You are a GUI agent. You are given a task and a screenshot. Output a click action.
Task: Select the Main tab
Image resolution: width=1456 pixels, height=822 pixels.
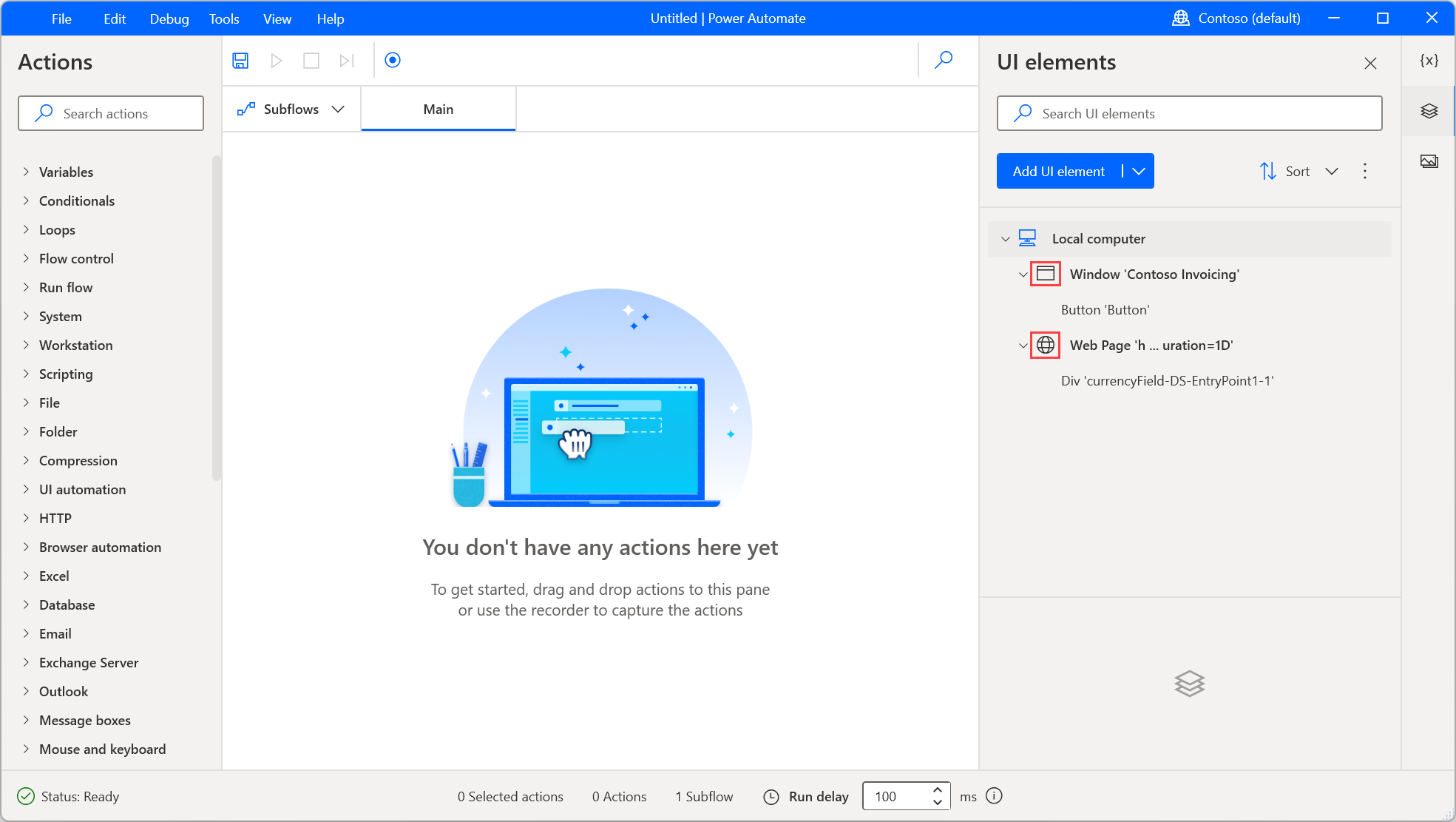point(437,109)
